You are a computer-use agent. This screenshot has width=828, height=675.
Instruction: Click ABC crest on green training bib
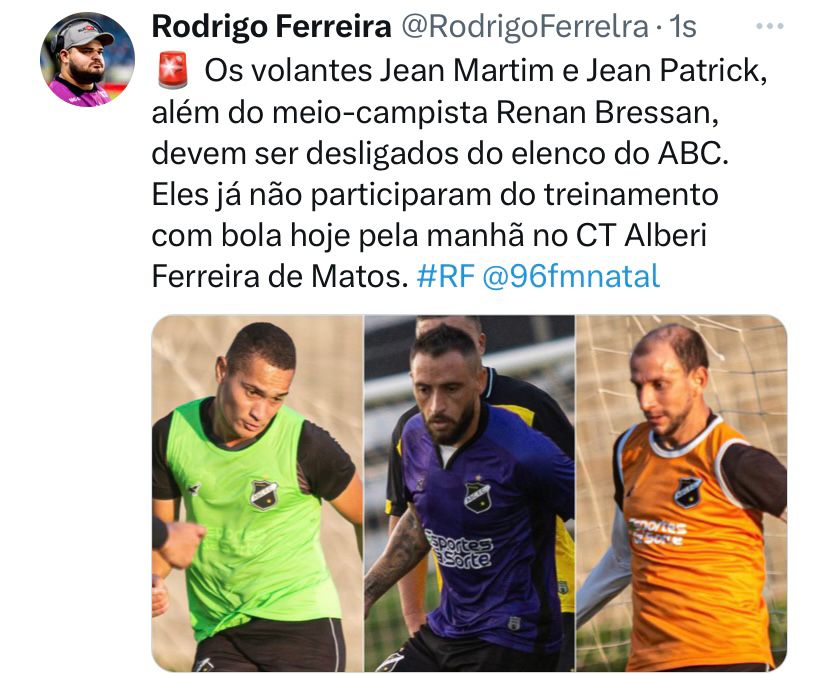pyautogui.click(x=264, y=494)
